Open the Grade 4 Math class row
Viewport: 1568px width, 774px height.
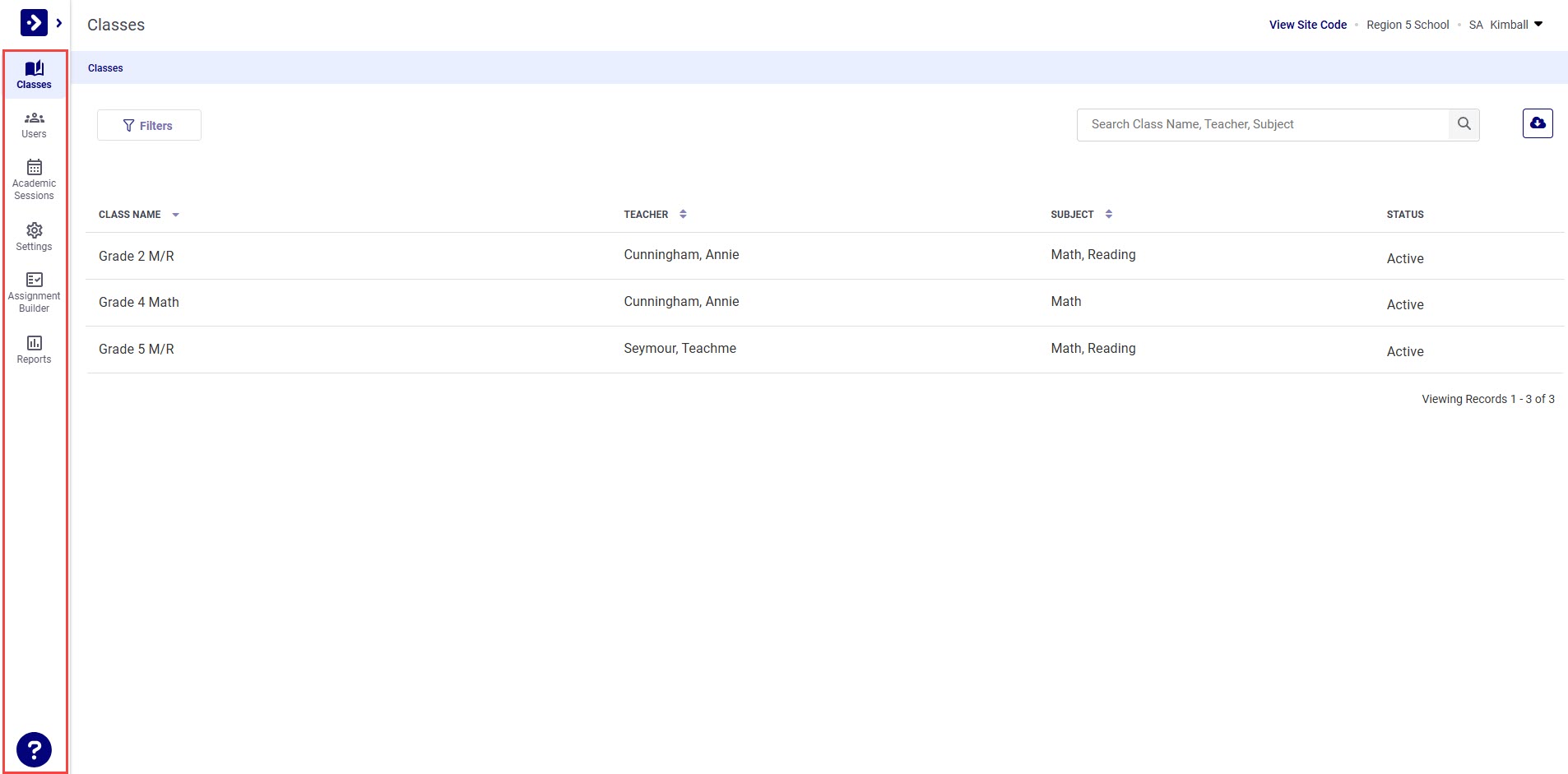tap(139, 303)
